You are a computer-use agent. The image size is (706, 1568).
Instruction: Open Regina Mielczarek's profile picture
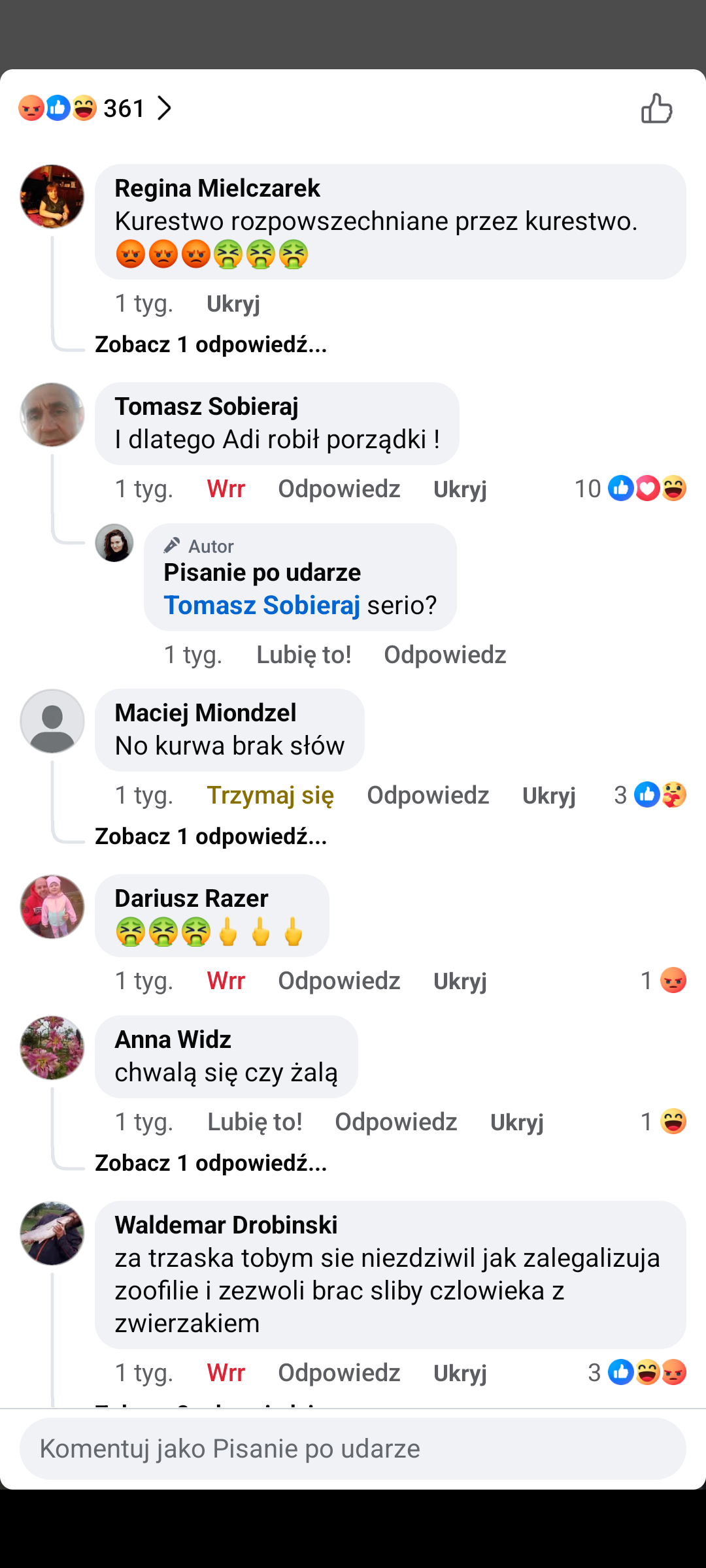[52, 197]
